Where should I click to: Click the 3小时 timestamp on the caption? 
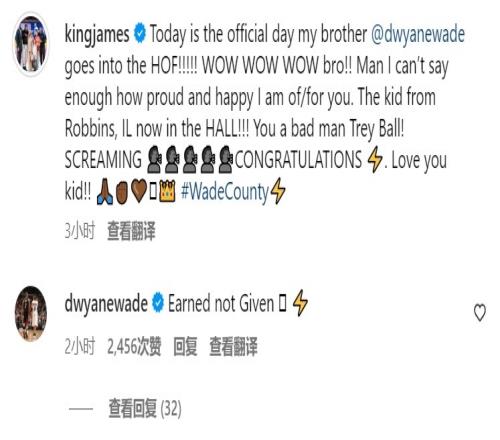pyautogui.click(x=80, y=231)
